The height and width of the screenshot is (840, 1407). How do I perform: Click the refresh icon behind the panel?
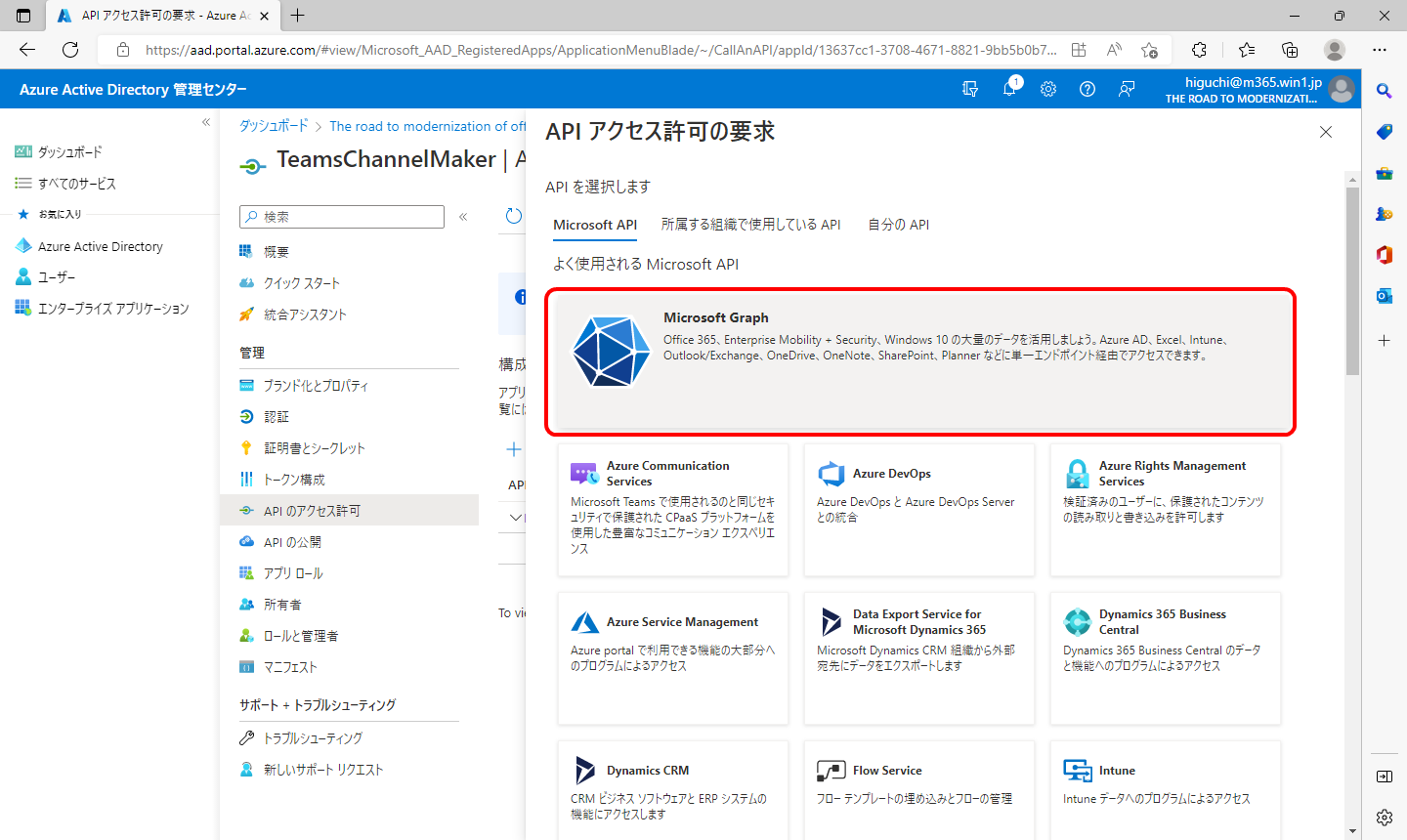pos(514,216)
